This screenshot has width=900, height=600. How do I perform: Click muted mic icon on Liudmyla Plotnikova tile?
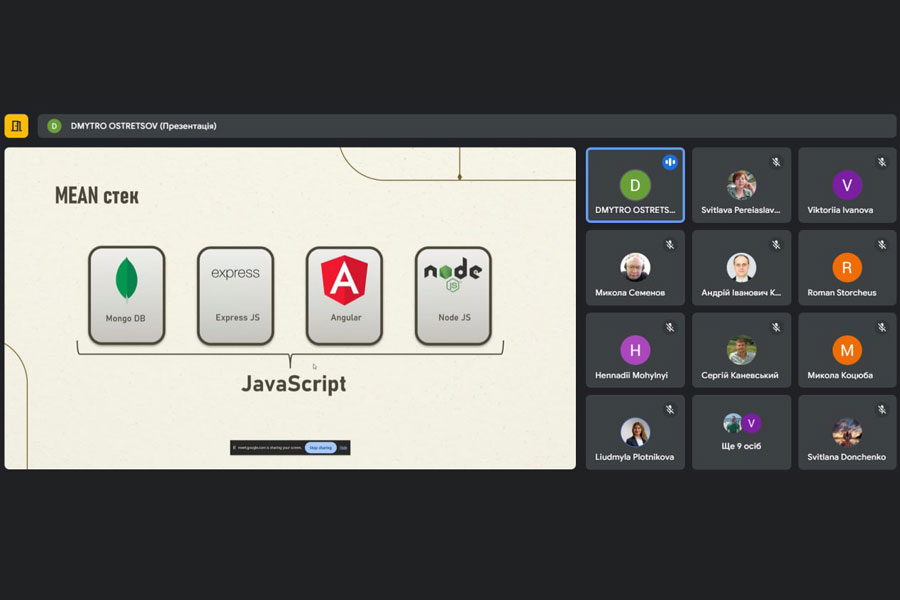[669, 409]
